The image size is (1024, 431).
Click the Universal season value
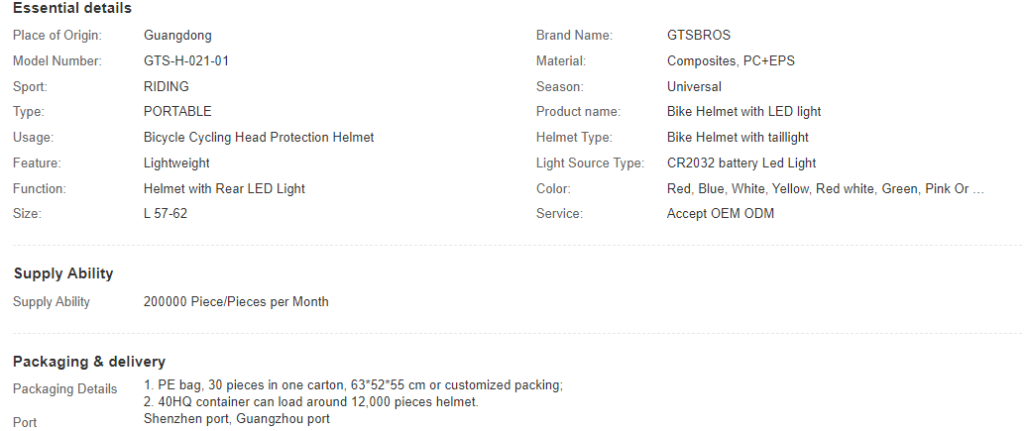[694, 86]
